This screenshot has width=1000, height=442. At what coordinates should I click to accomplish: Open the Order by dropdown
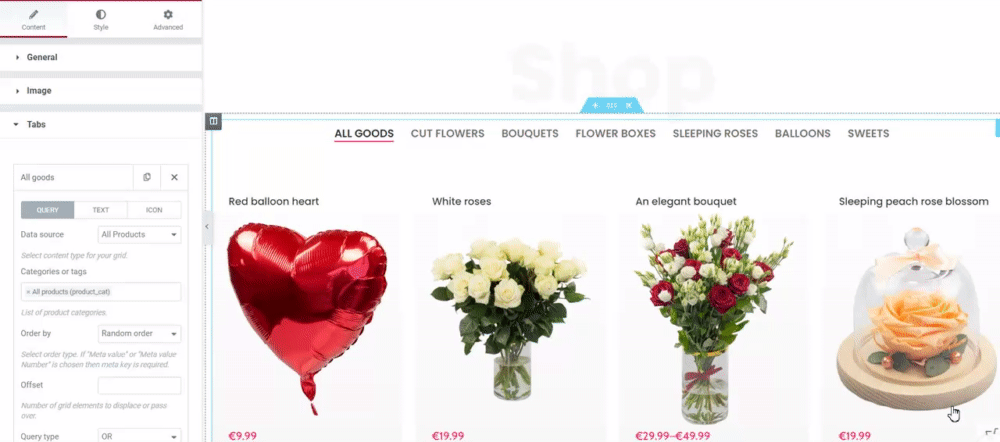click(x=139, y=334)
